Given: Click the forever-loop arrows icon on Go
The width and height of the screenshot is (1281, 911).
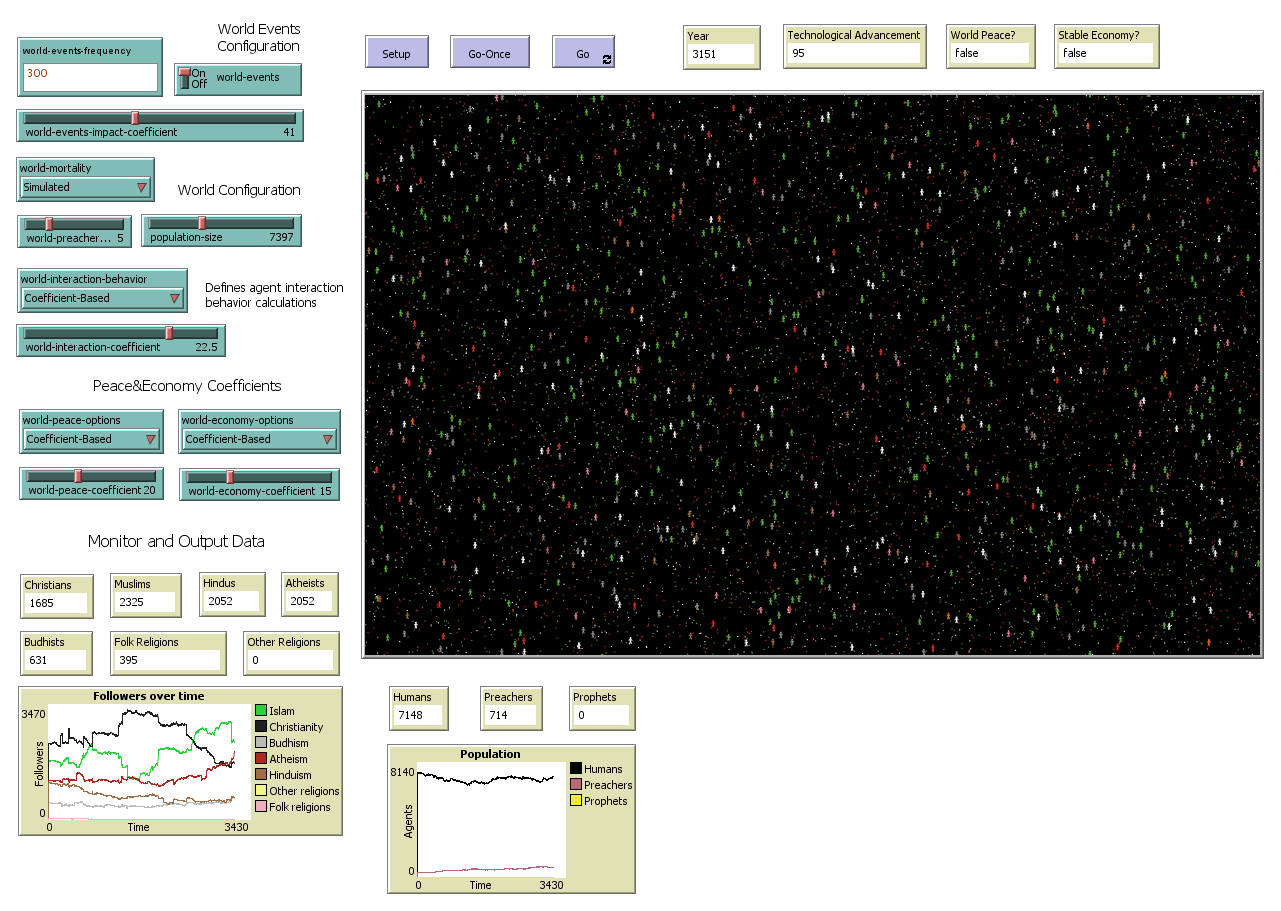Looking at the screenshot, I should [606, 60].
